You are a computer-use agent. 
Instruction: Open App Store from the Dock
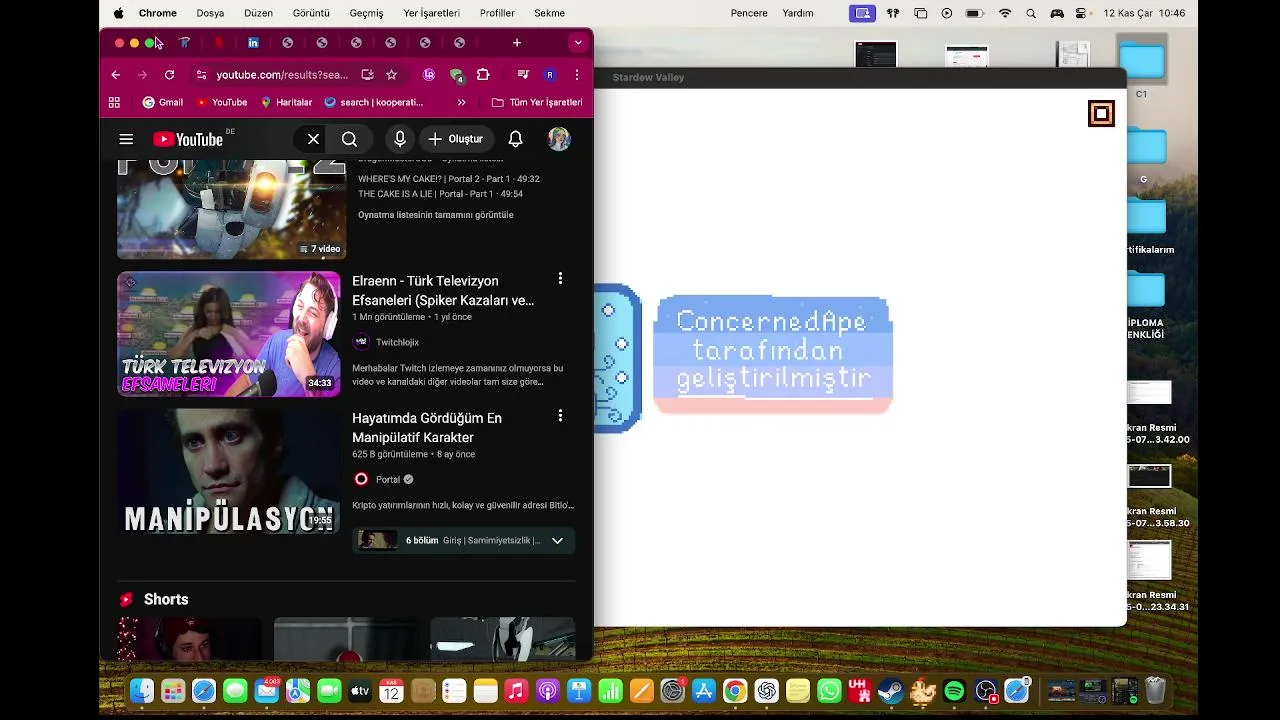pyautogui.click(x=704, y=691)
